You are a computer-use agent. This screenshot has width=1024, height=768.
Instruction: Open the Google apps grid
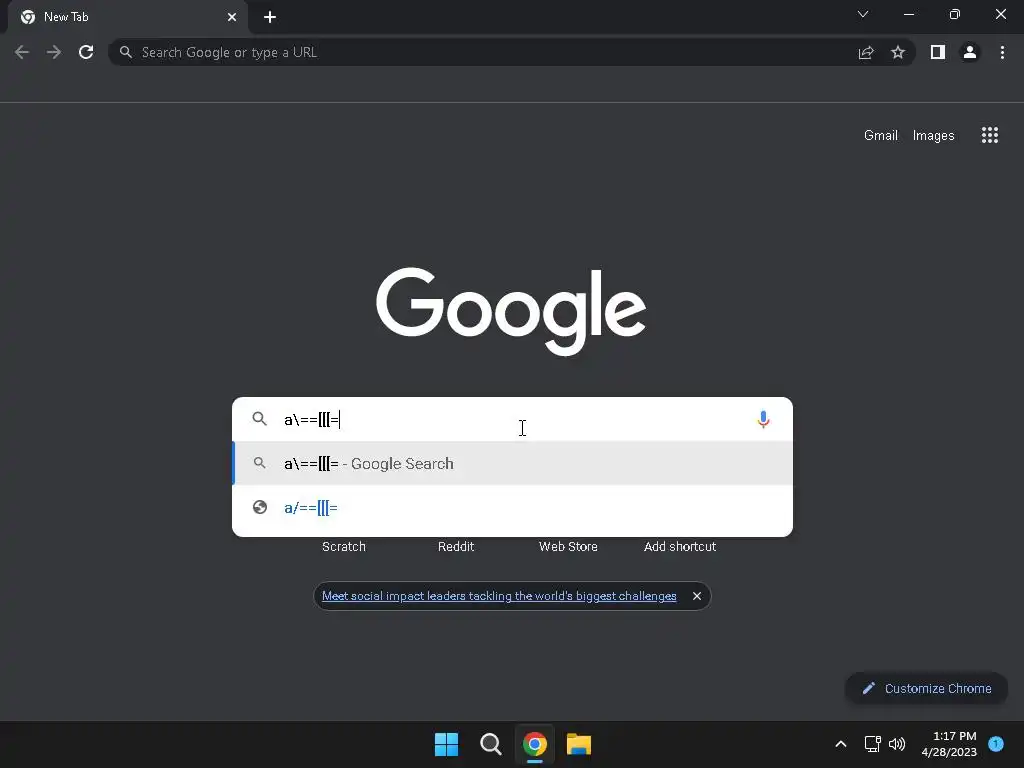click(x=990, y=135)
